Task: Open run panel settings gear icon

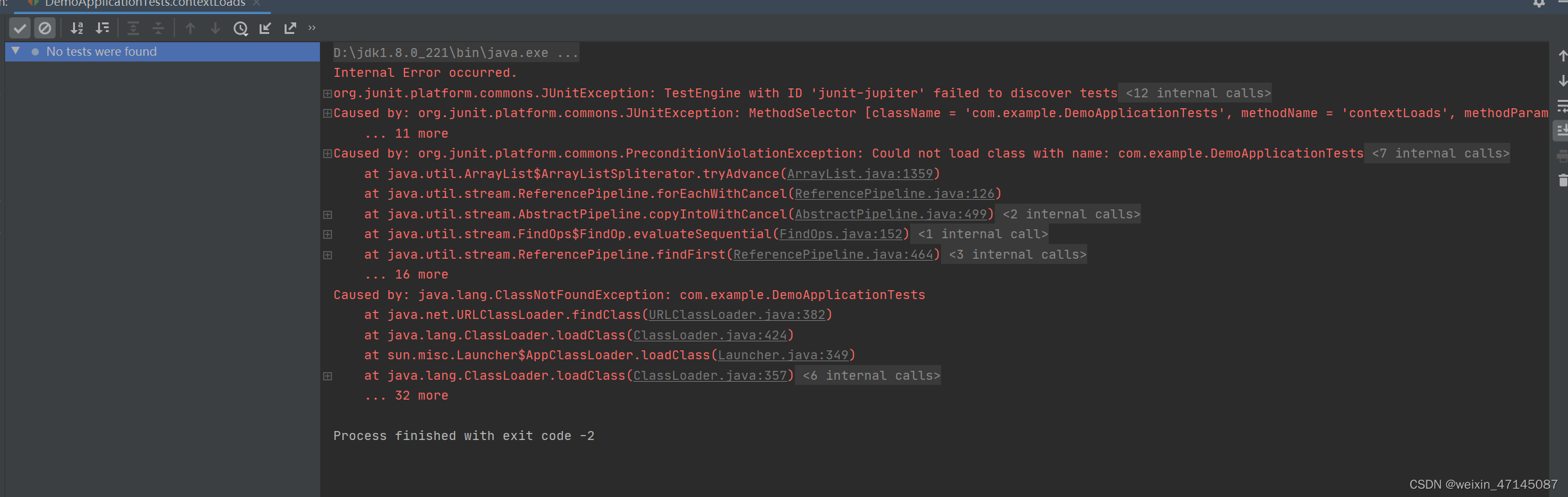Action: [1539, 3]
